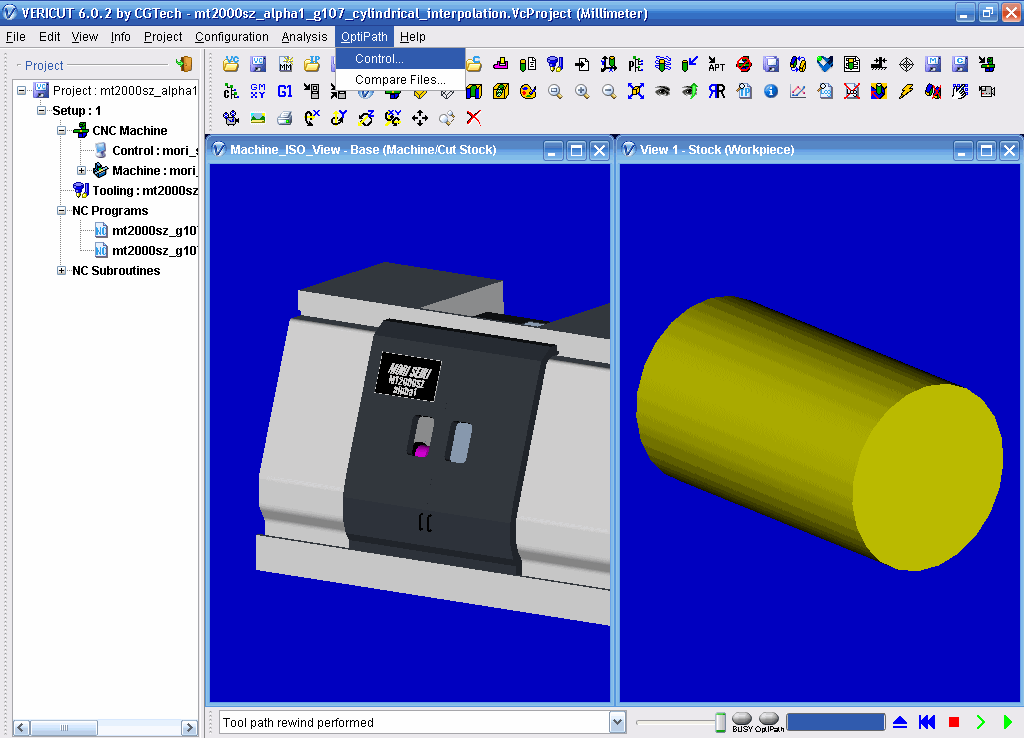Image resolution: width=1024 pixels, height=738 pixels.
Task: Maximize the View 1 - Stock window
Action: (986, 150)
